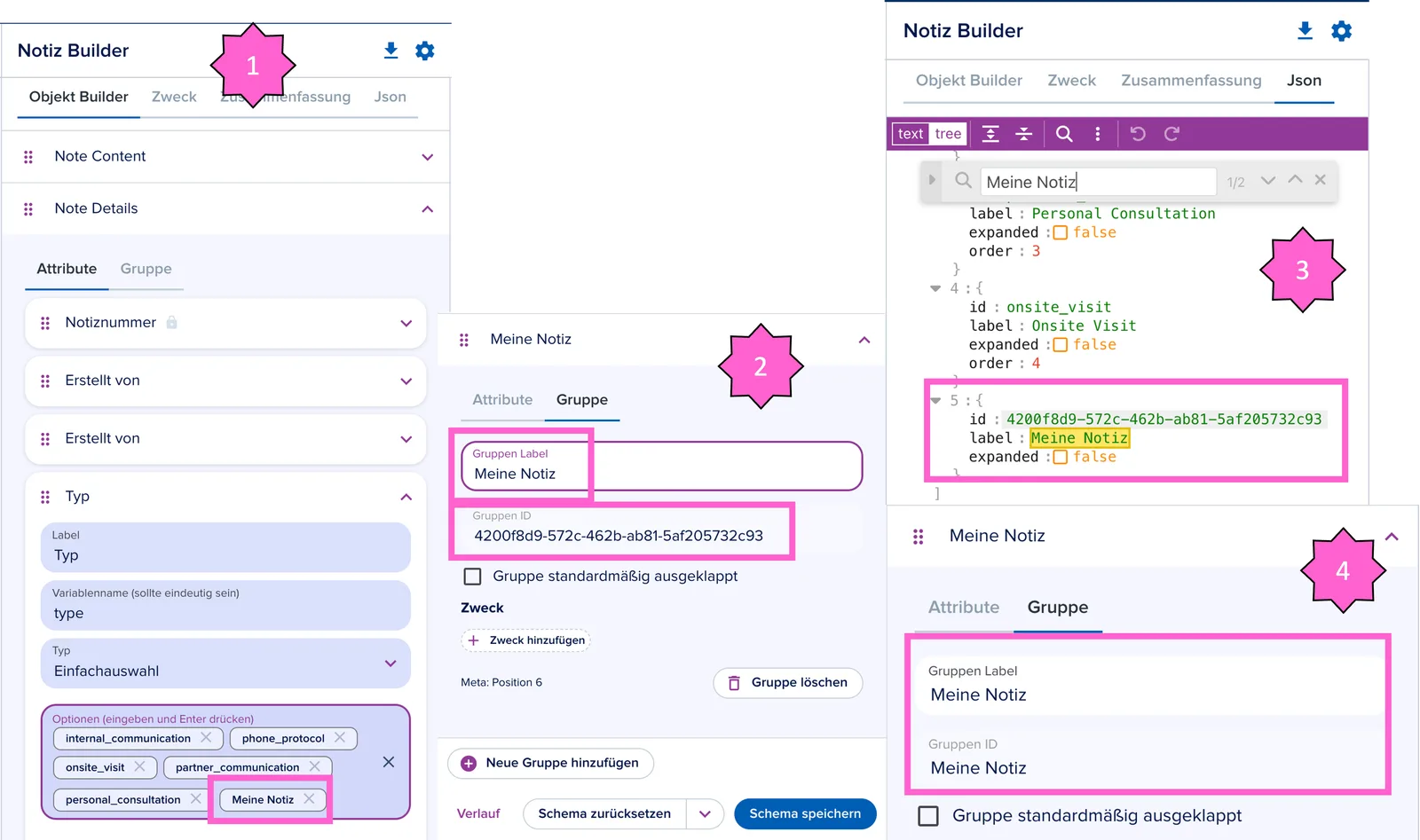Select Gruppe tab under Note Details
The image size is (1420, 840).
pyautogui.click(x=146, y=269)
